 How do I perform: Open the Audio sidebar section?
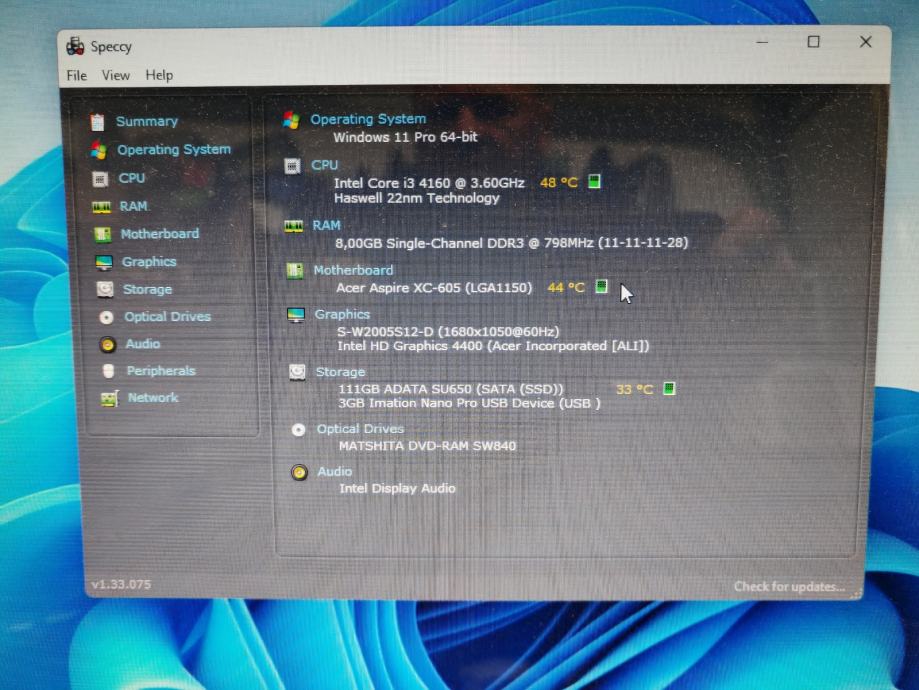point(142,344)
